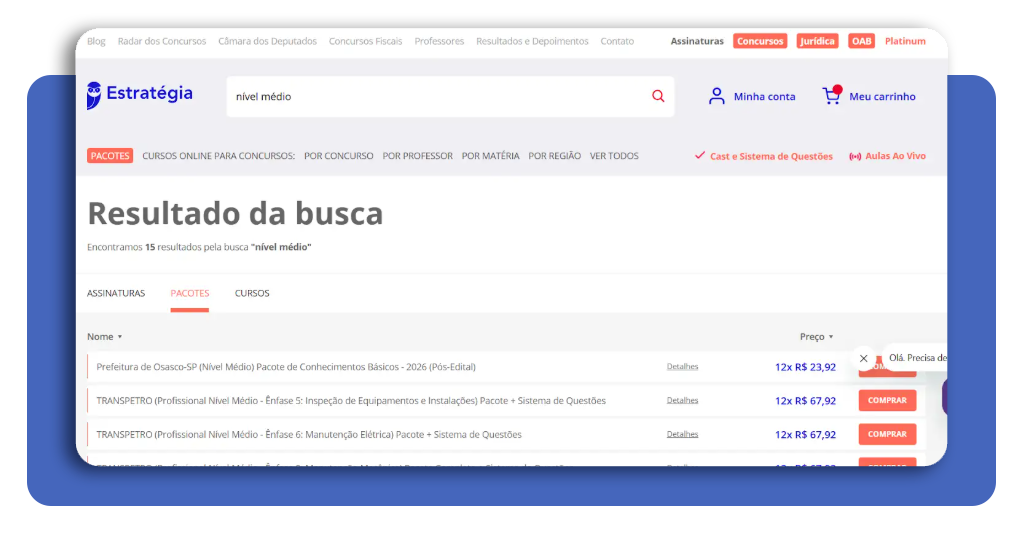Open TRANSPETRO Ênfase 5 Inspeção de Equipamentos title

[351, 401]
